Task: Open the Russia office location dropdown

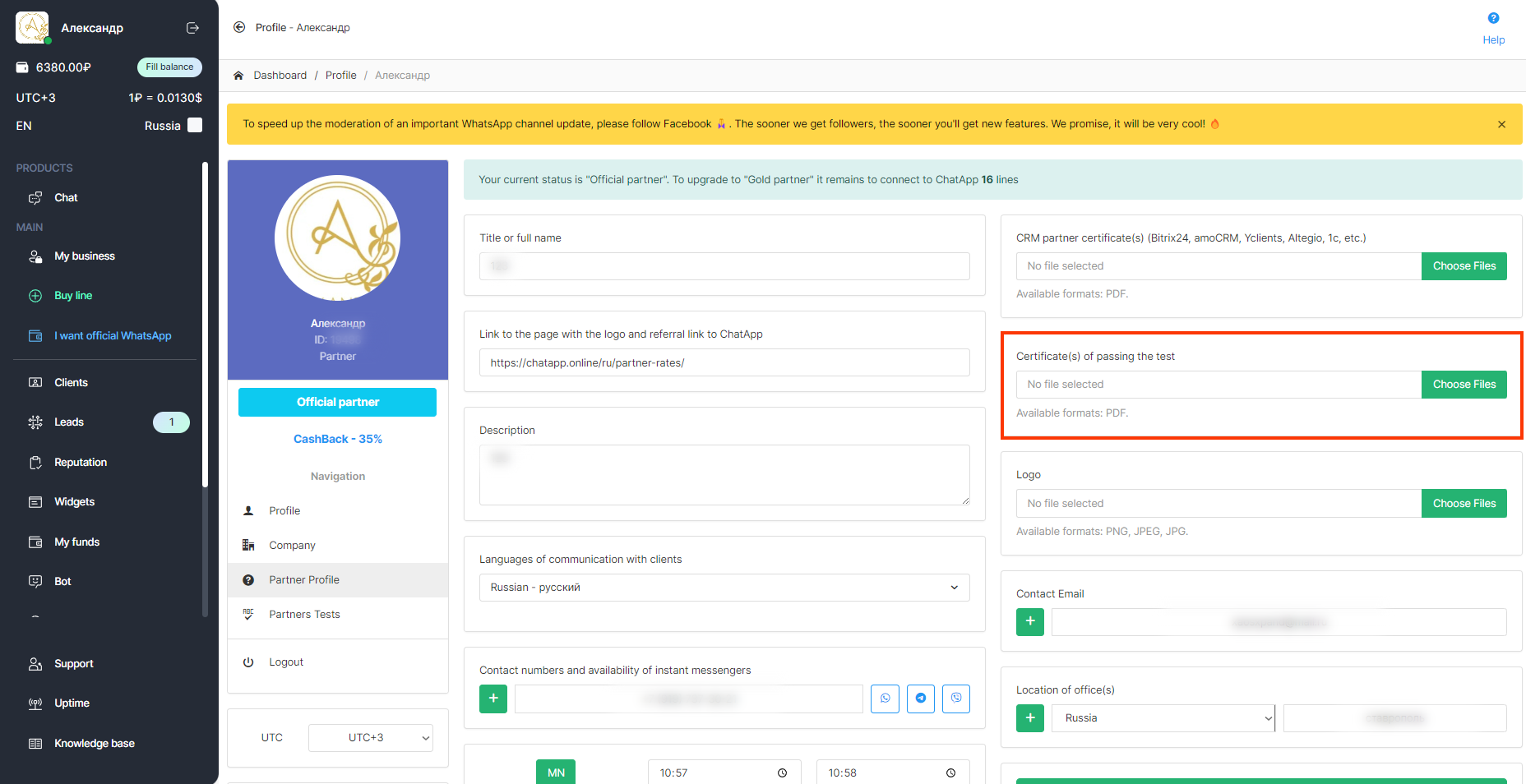Action: 1163,718
